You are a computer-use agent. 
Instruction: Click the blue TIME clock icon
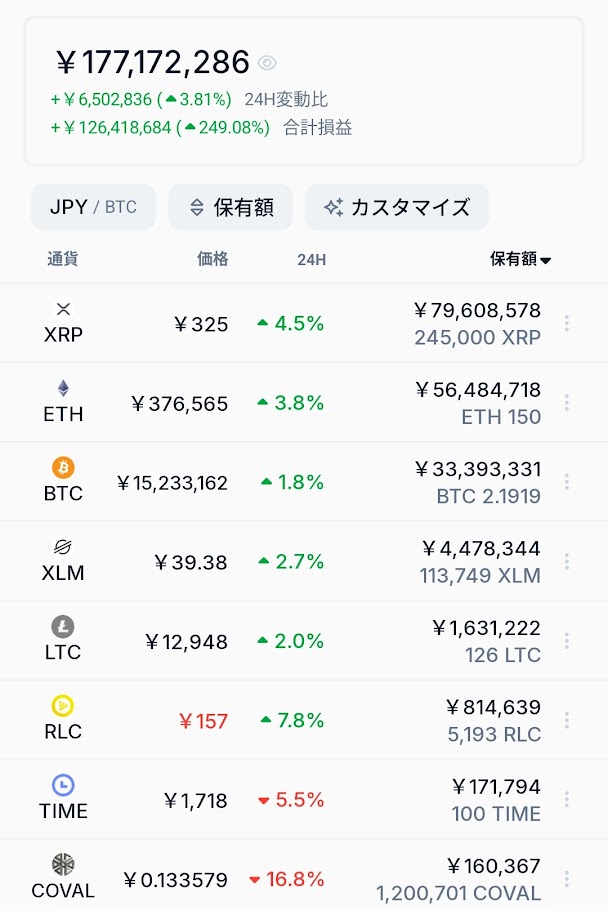(63, 785)
